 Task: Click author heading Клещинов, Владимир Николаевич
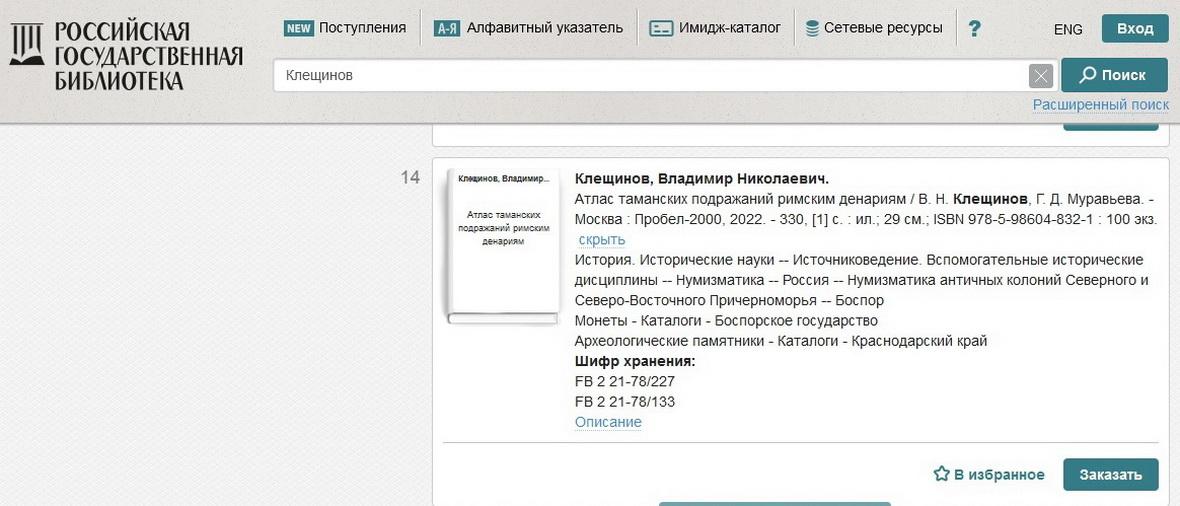701,178
